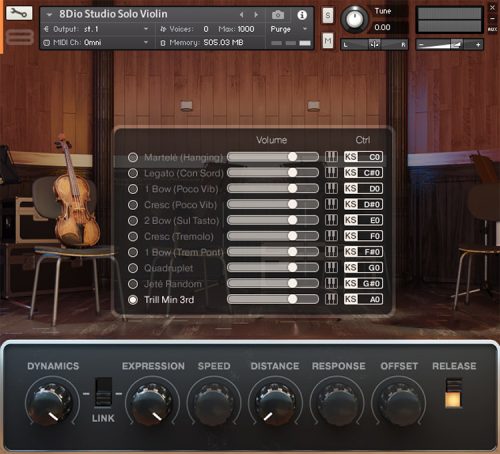The height and width of the screenshot is (454, 500).
Task: Click keyboard range icon for Quadruplet
Action: [331, 268]
